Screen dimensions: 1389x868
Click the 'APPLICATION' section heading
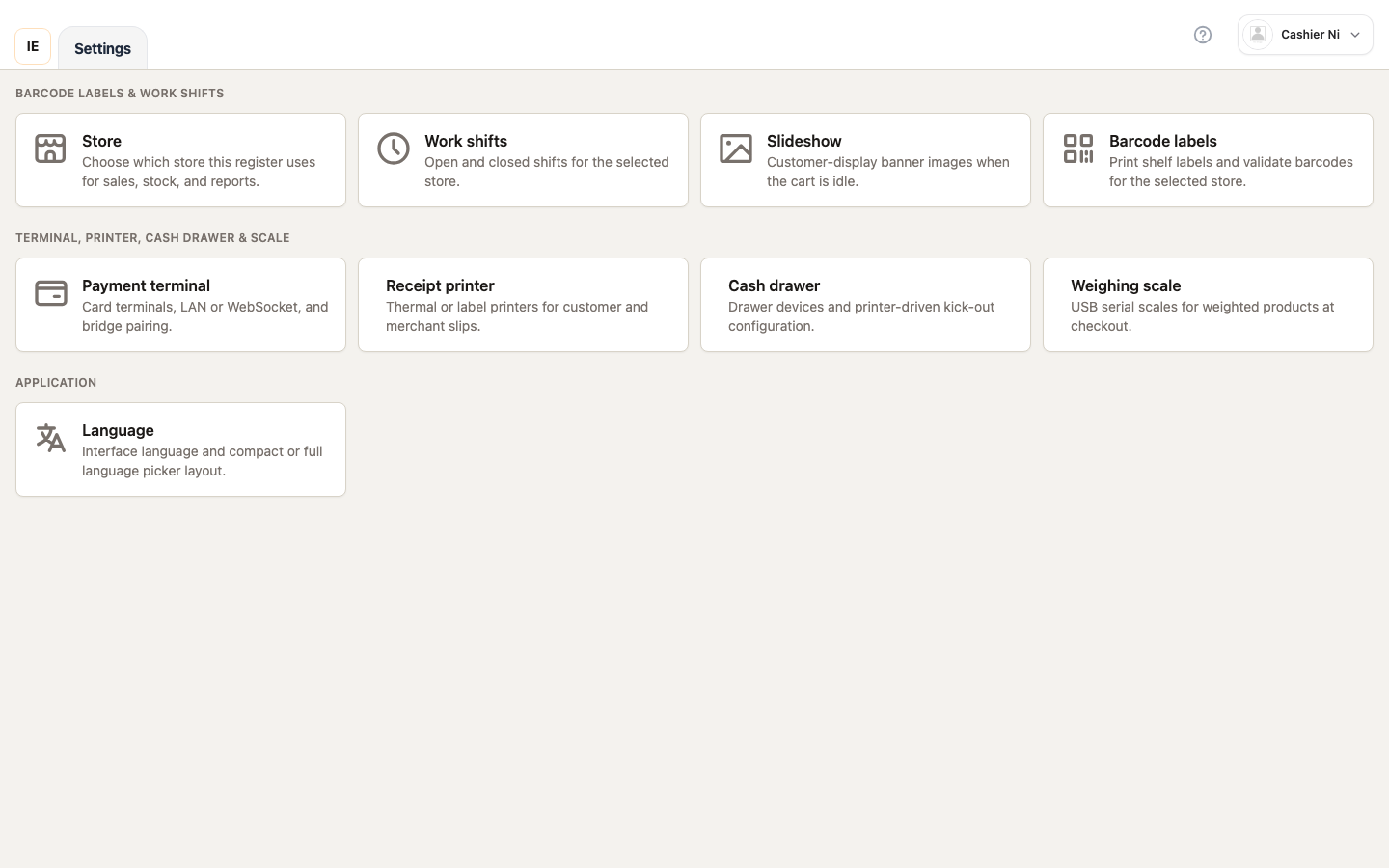[56, 383]
